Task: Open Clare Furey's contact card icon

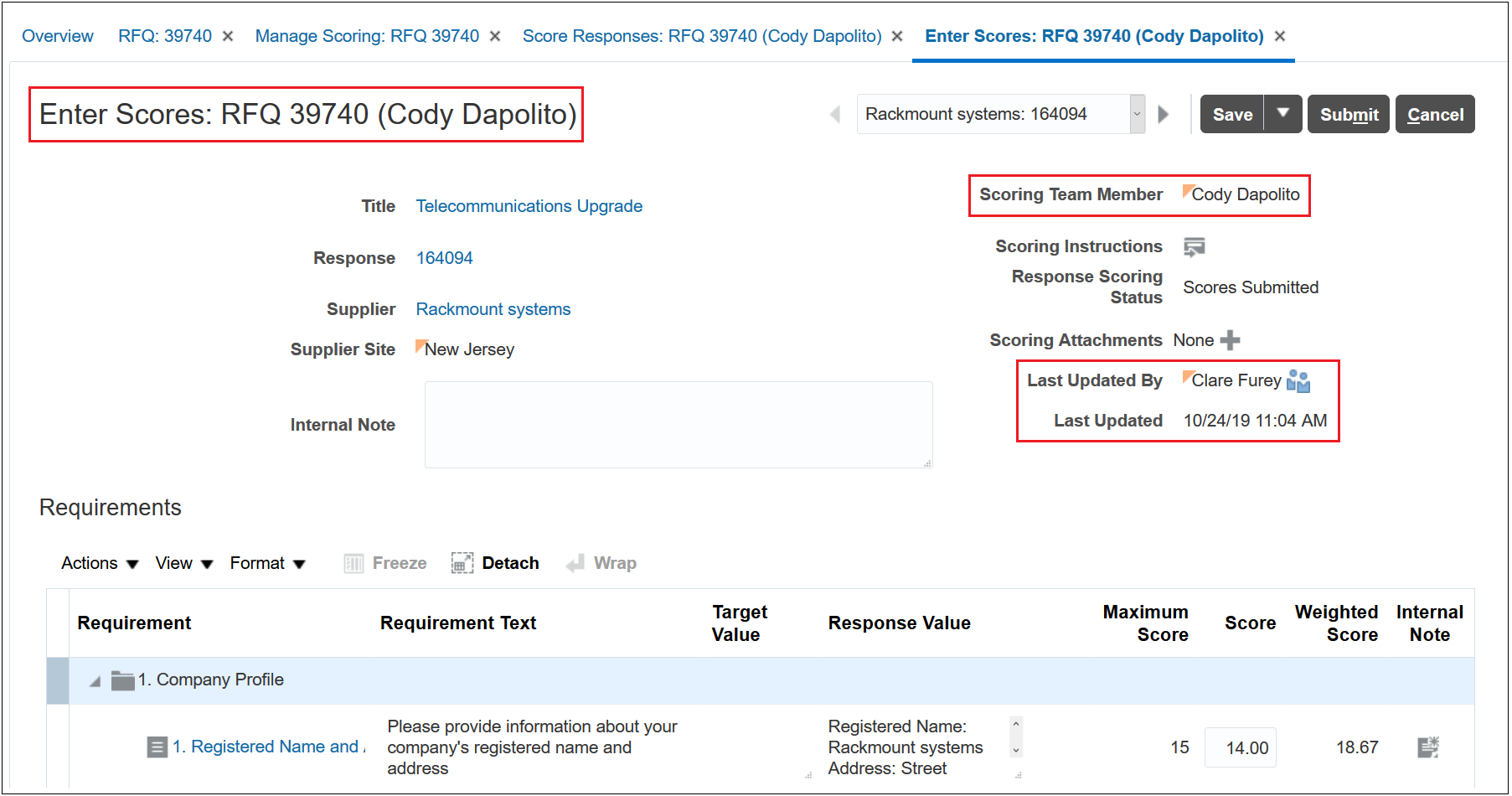Action: pyautogui.click(x=1298, y=381)
